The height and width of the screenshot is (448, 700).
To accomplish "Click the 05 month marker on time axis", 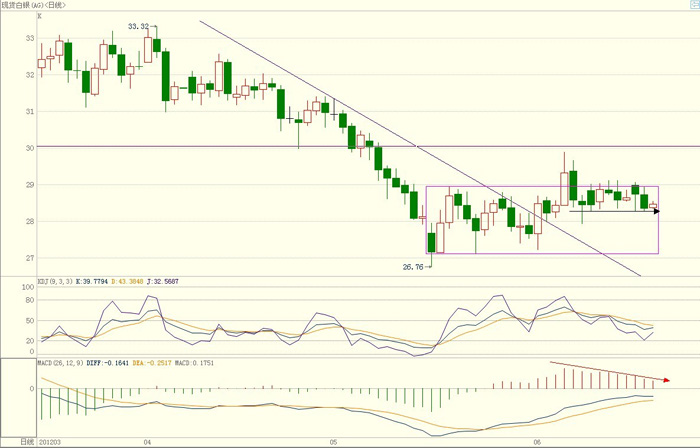I will pos(333,442).
